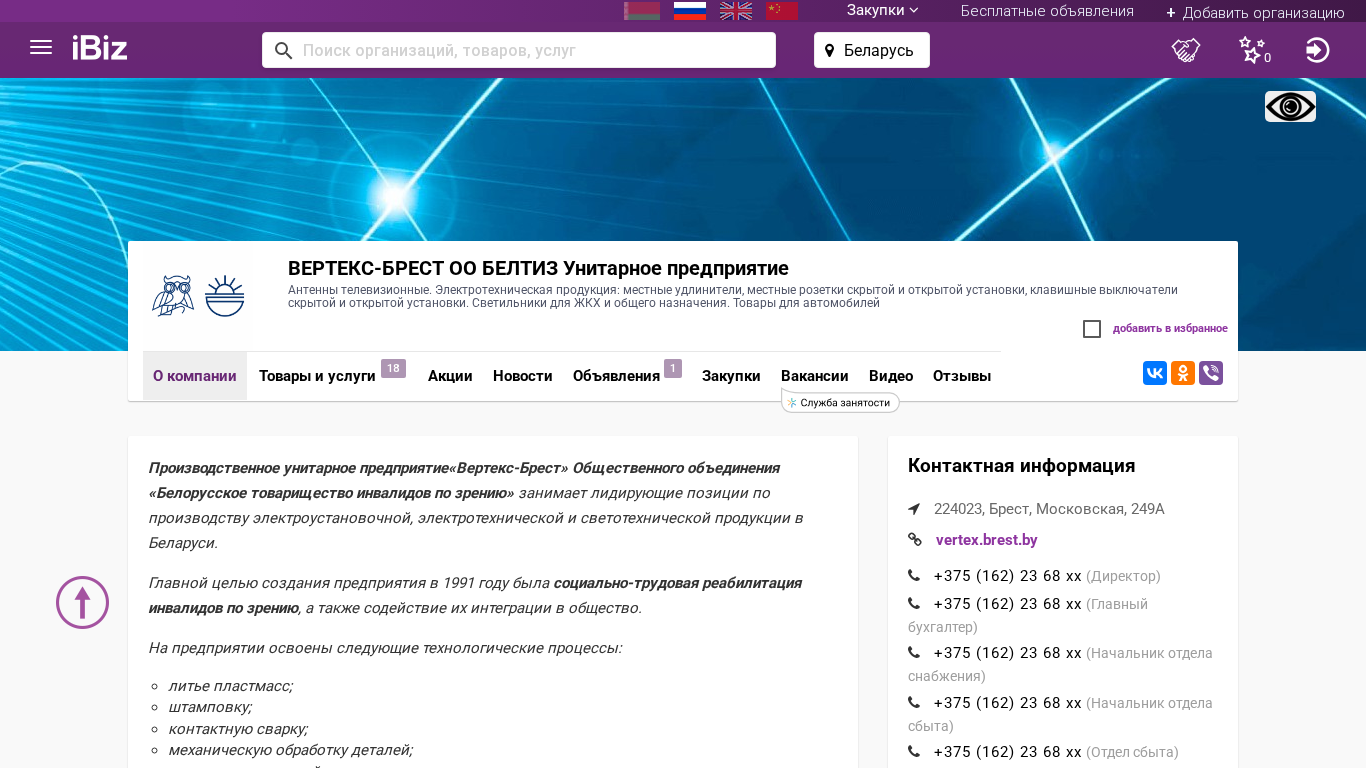The height and width of the screenshot is (768, 1366).
Task: Switch to the British flag language
Action: tap(736, 11)
